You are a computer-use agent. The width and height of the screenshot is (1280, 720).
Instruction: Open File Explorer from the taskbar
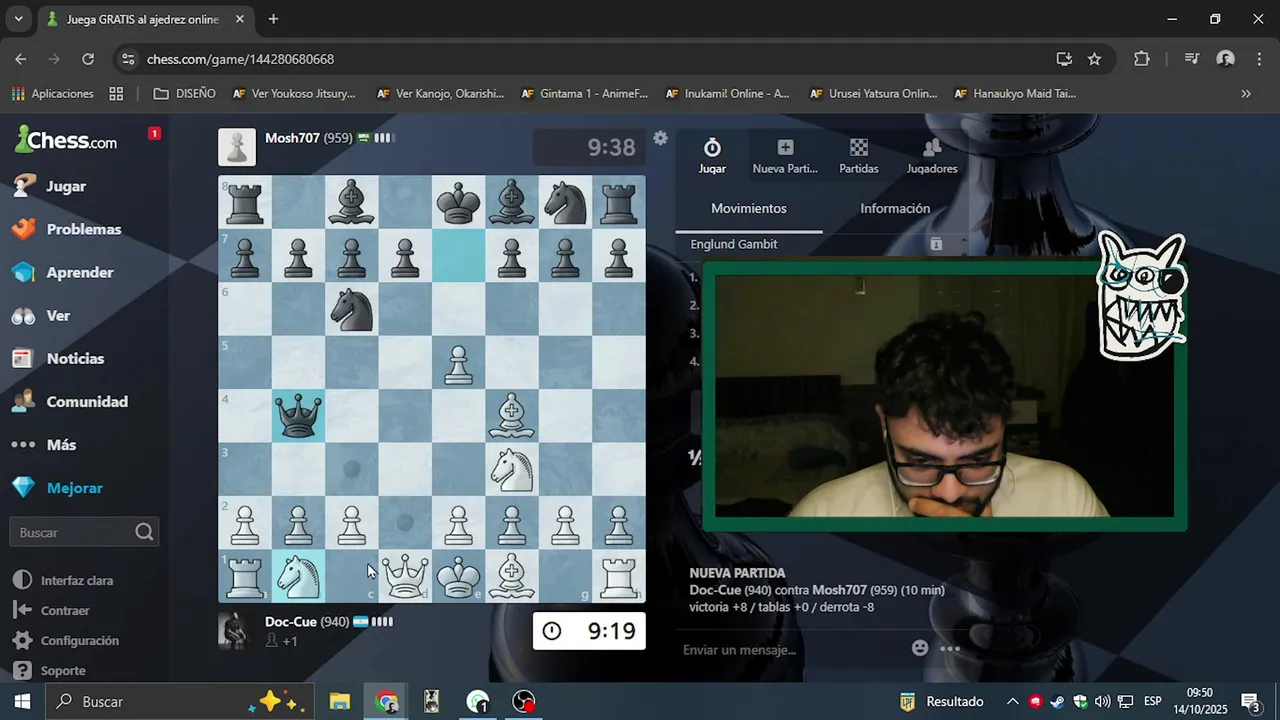tap(340, 701)
